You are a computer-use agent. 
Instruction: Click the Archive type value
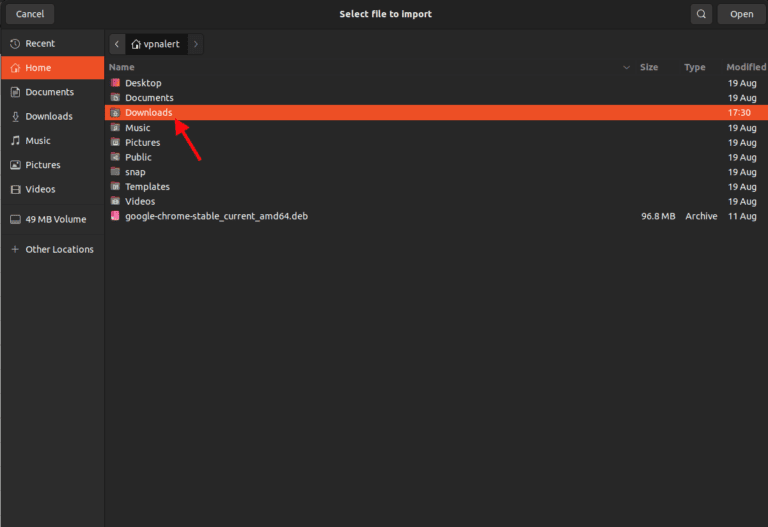click(x=701, y=216)
